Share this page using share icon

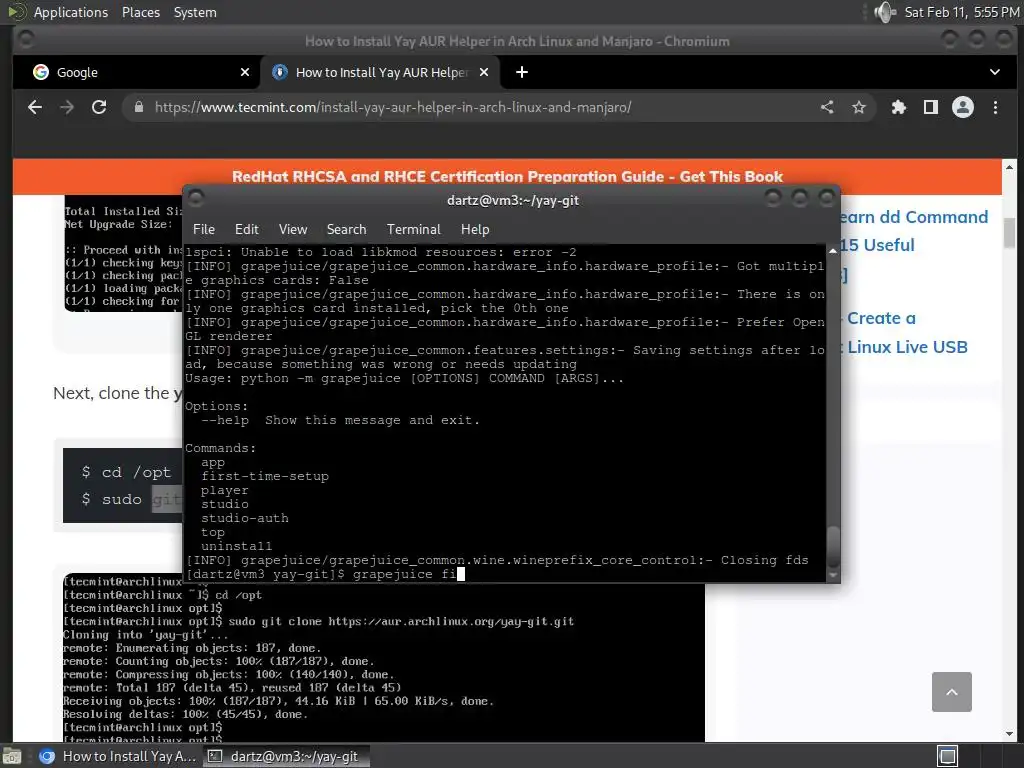(x=827, y=107)
